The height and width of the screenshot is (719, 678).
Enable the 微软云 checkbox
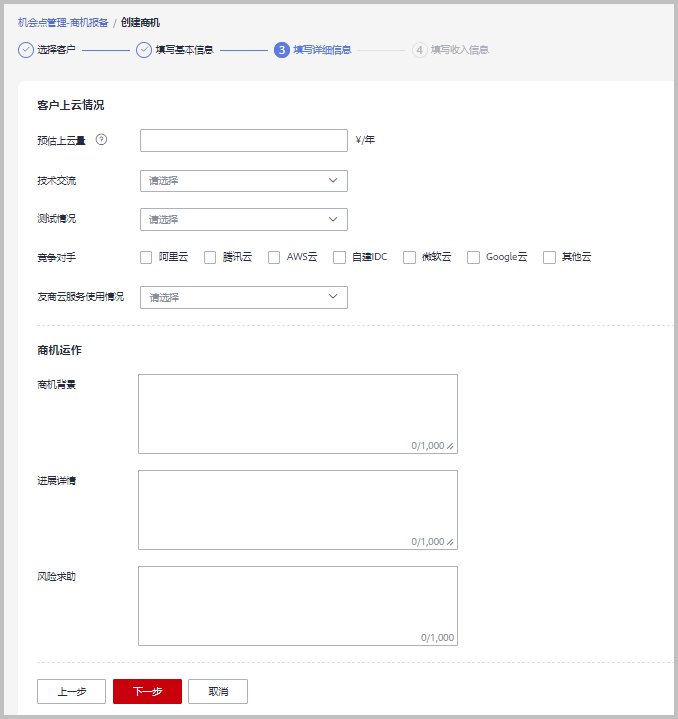tap(409, 257)
